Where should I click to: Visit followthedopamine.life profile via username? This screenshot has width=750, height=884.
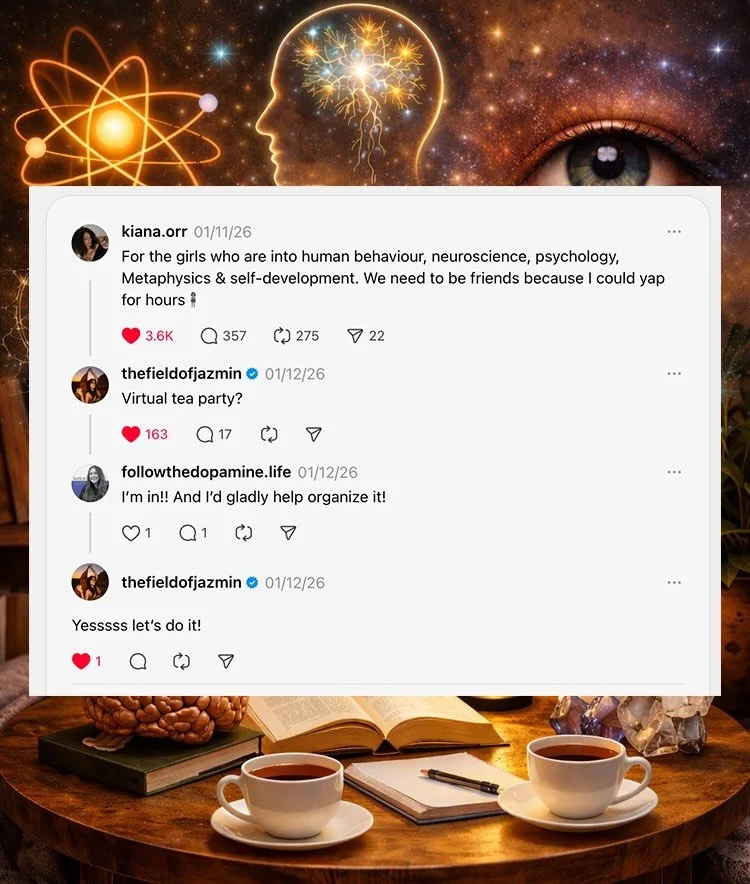pos(206,472)
